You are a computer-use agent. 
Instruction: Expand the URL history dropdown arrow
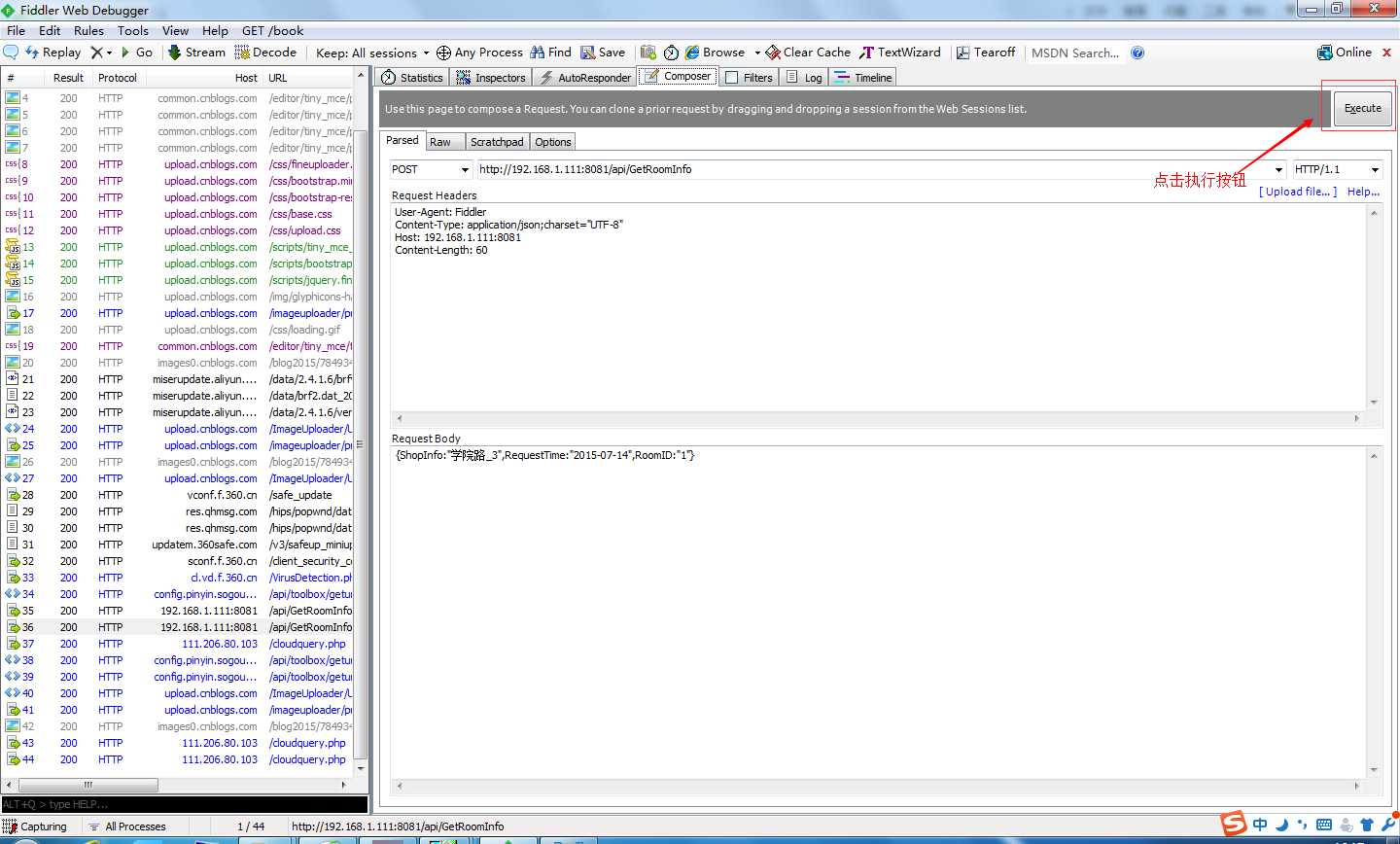click(1278, 169)
